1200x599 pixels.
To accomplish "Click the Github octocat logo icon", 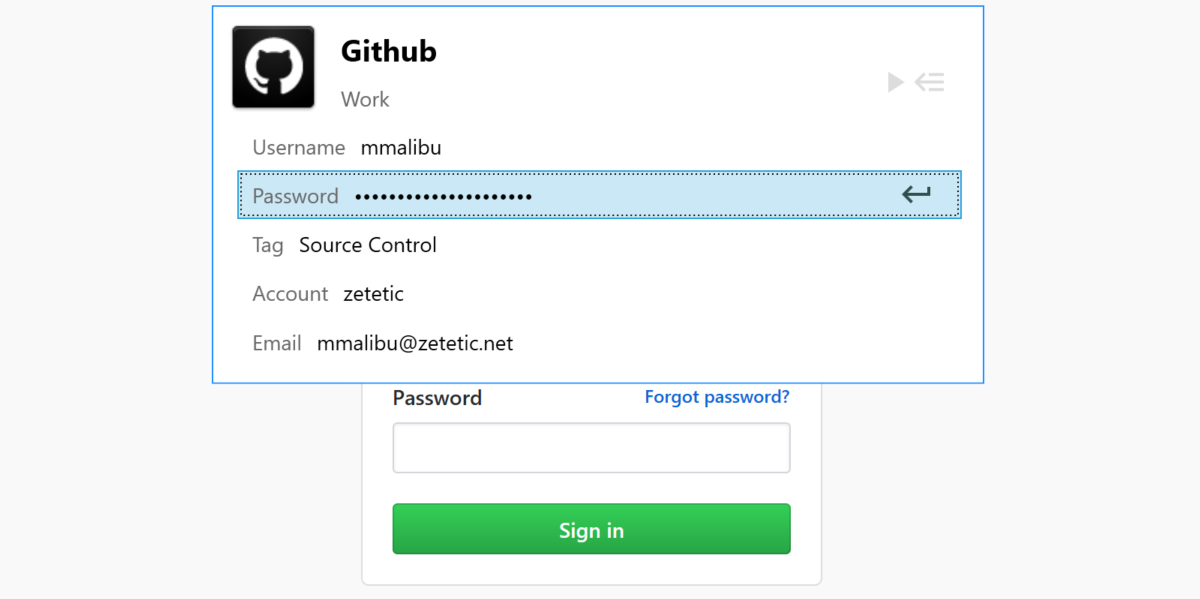I will [273, 67].
